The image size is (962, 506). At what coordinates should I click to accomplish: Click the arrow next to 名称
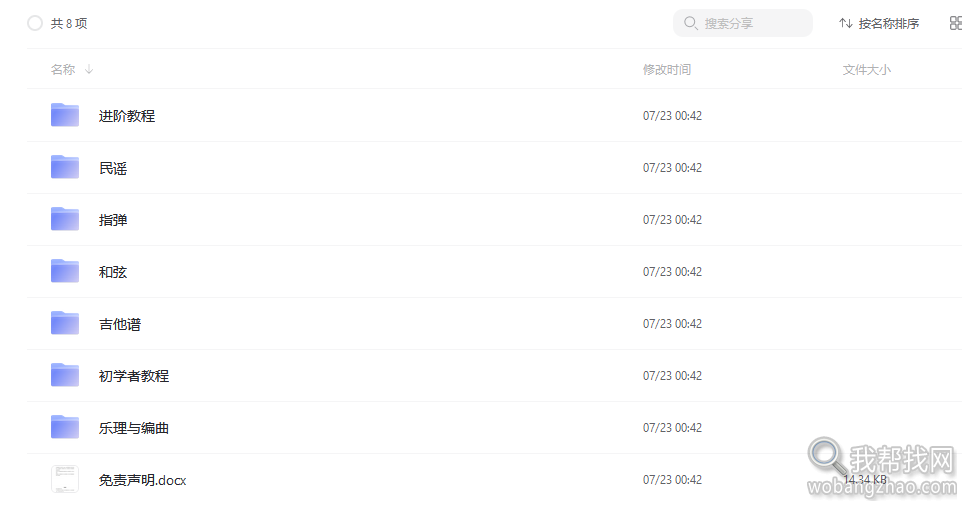click(89, 69)
